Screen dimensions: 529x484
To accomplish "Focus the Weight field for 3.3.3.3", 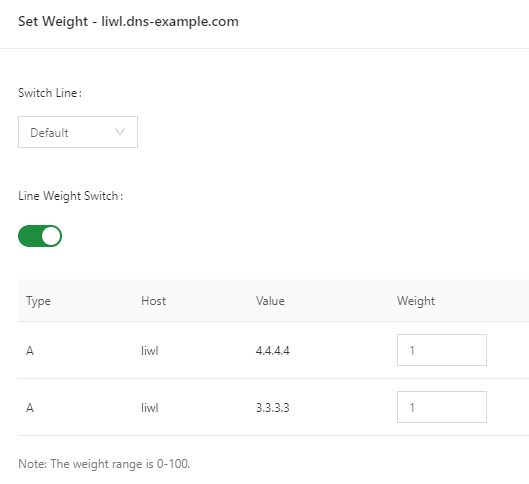I will [x=442, y=407].
